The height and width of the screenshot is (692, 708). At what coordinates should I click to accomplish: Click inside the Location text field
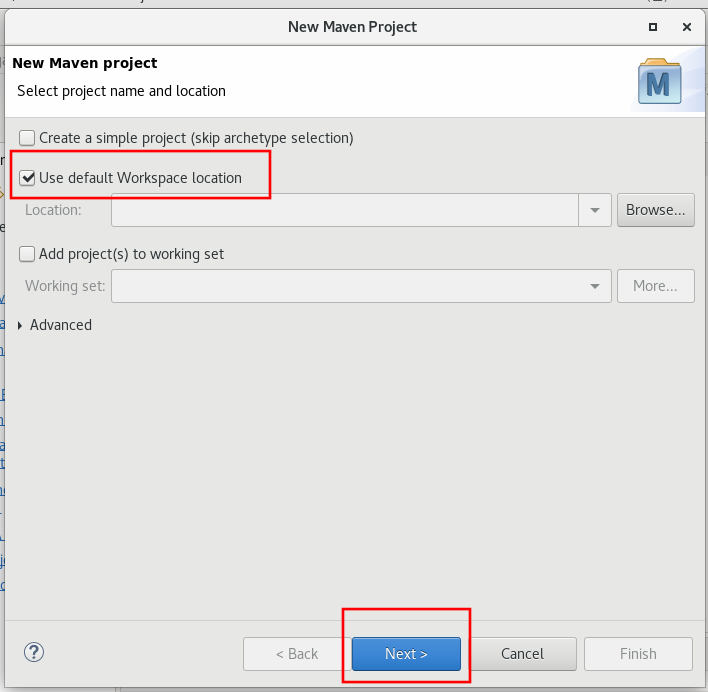pos(345,210)
